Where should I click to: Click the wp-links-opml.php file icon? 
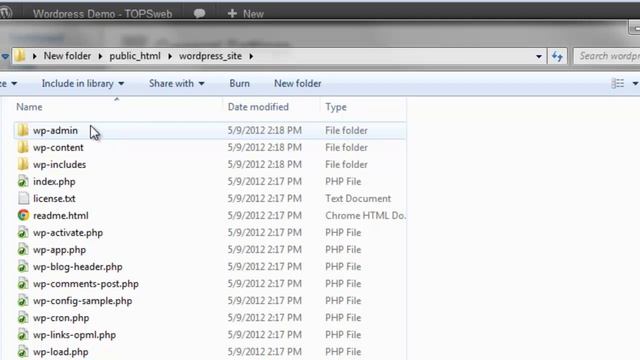[23, 335]
